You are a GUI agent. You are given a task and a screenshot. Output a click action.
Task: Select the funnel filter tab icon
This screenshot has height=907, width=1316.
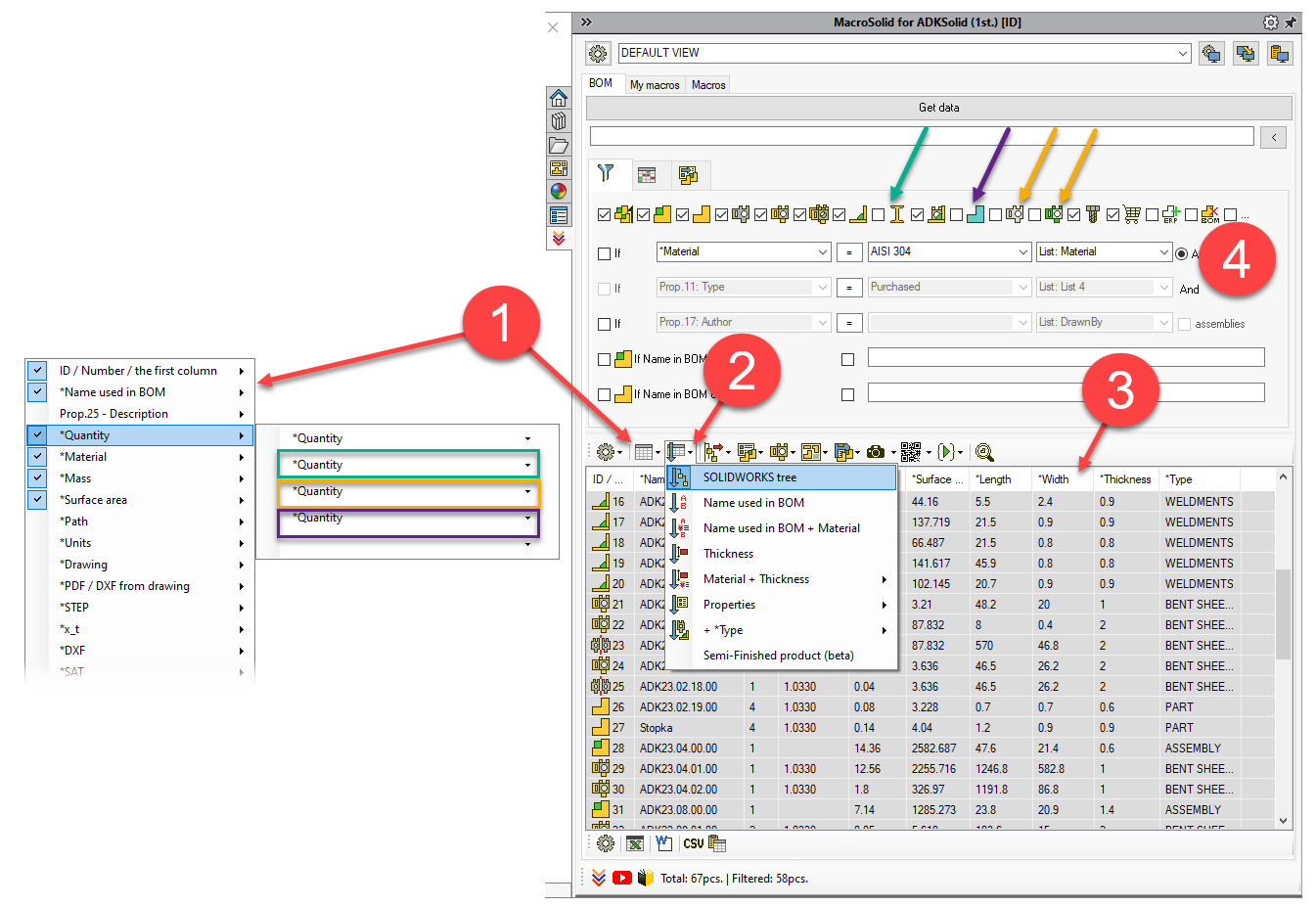607,174
